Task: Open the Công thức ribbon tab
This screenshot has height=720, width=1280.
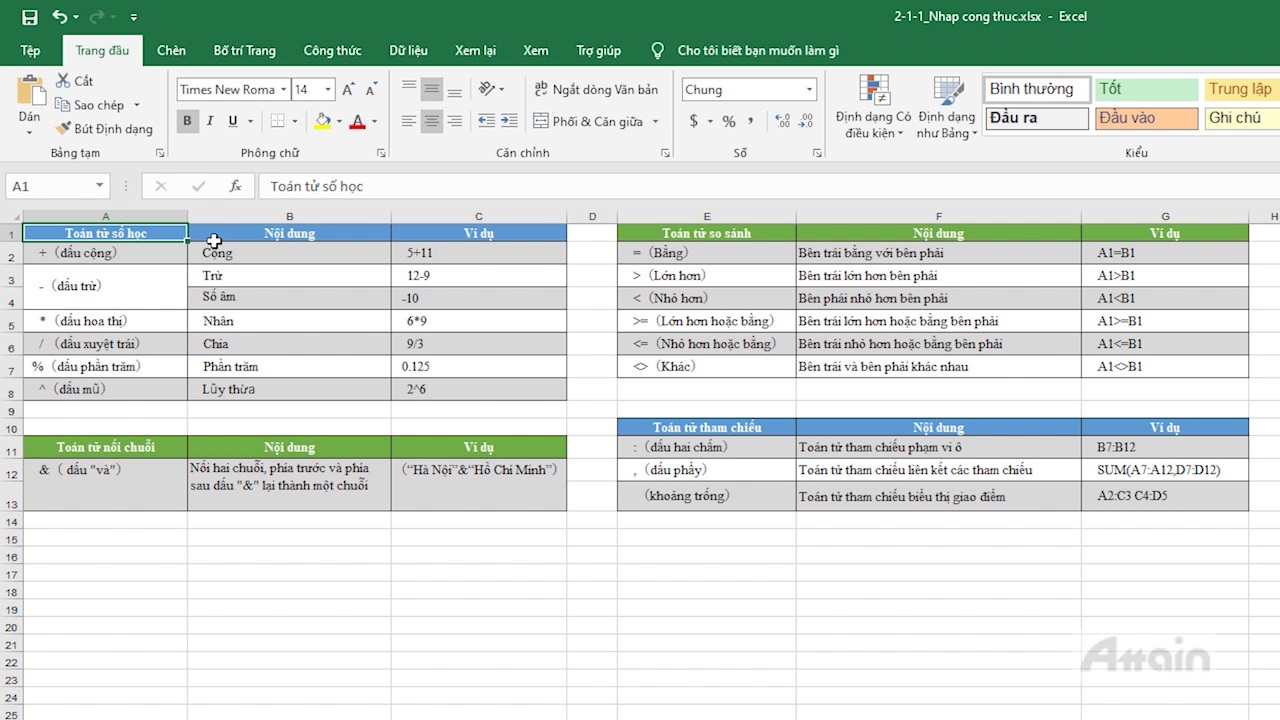Action: point(332,51)
